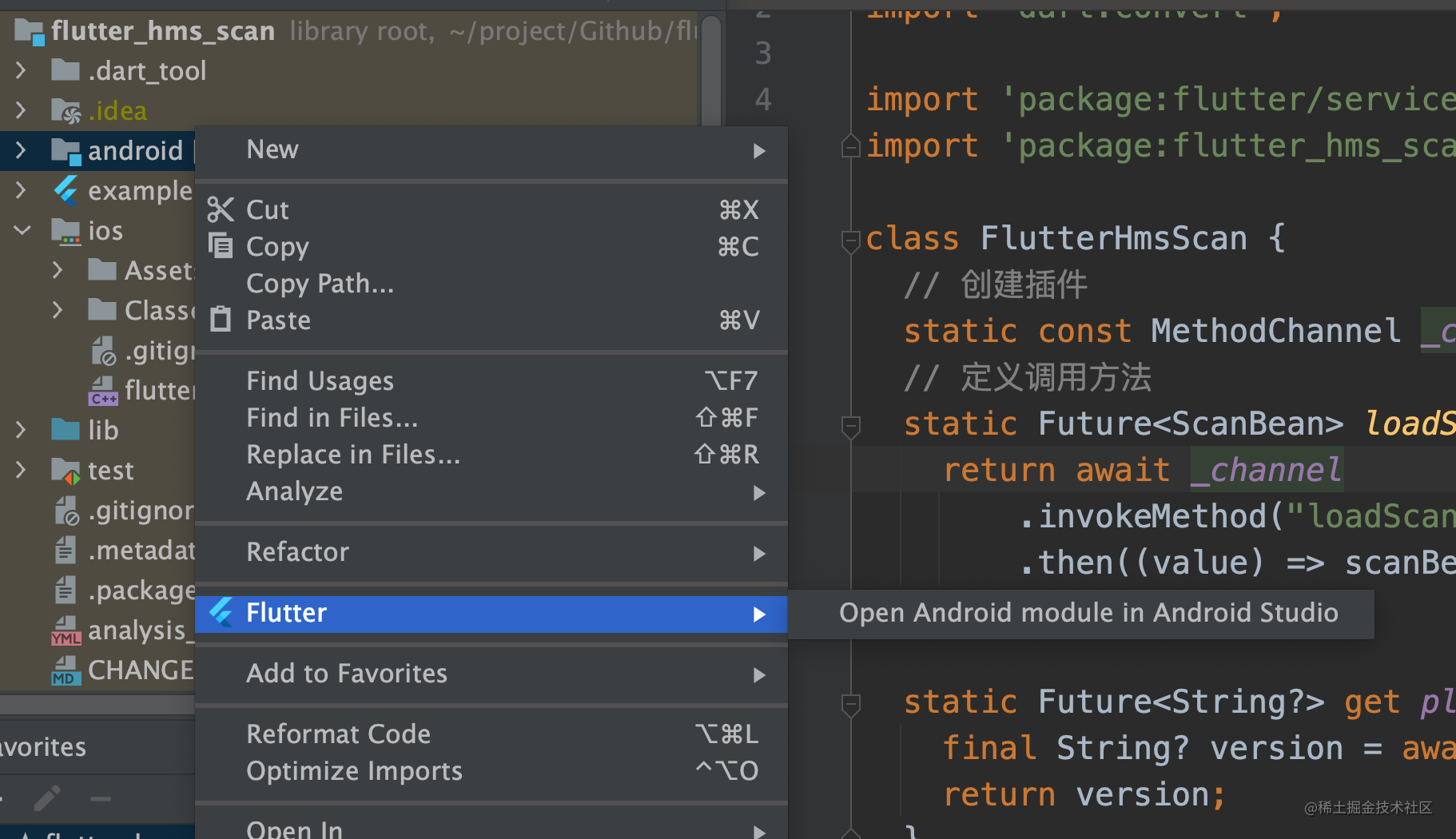This screenshot has height=839, width=1456.
Task: Select Optimize Imports
Action: coord(491,771)
